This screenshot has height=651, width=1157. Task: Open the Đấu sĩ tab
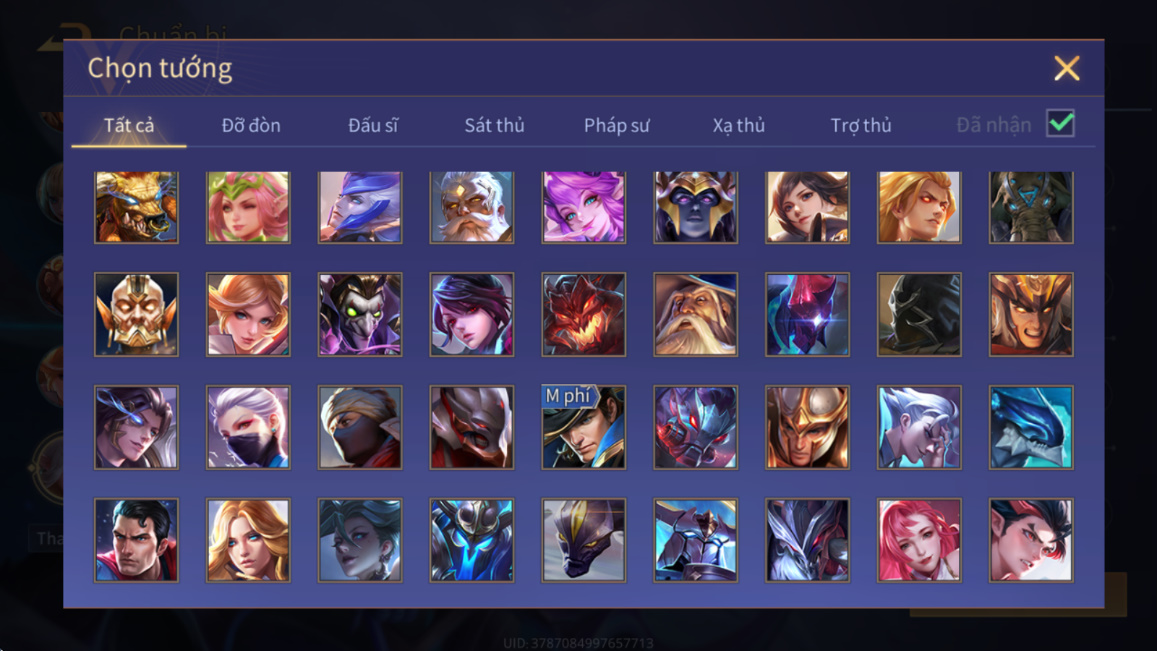(x=373, y=125)
